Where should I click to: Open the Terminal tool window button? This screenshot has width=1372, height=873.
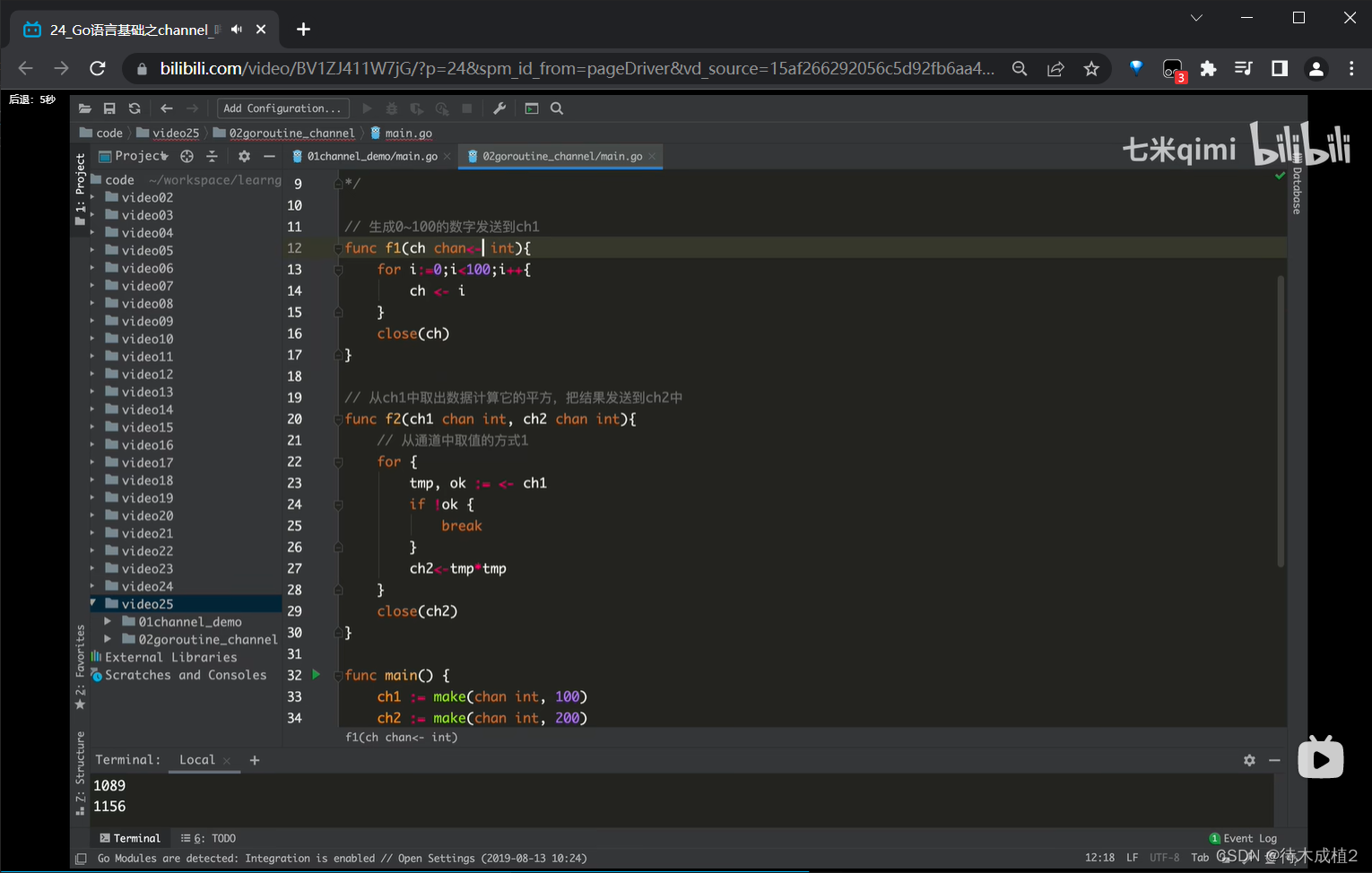tap(130, 838)
